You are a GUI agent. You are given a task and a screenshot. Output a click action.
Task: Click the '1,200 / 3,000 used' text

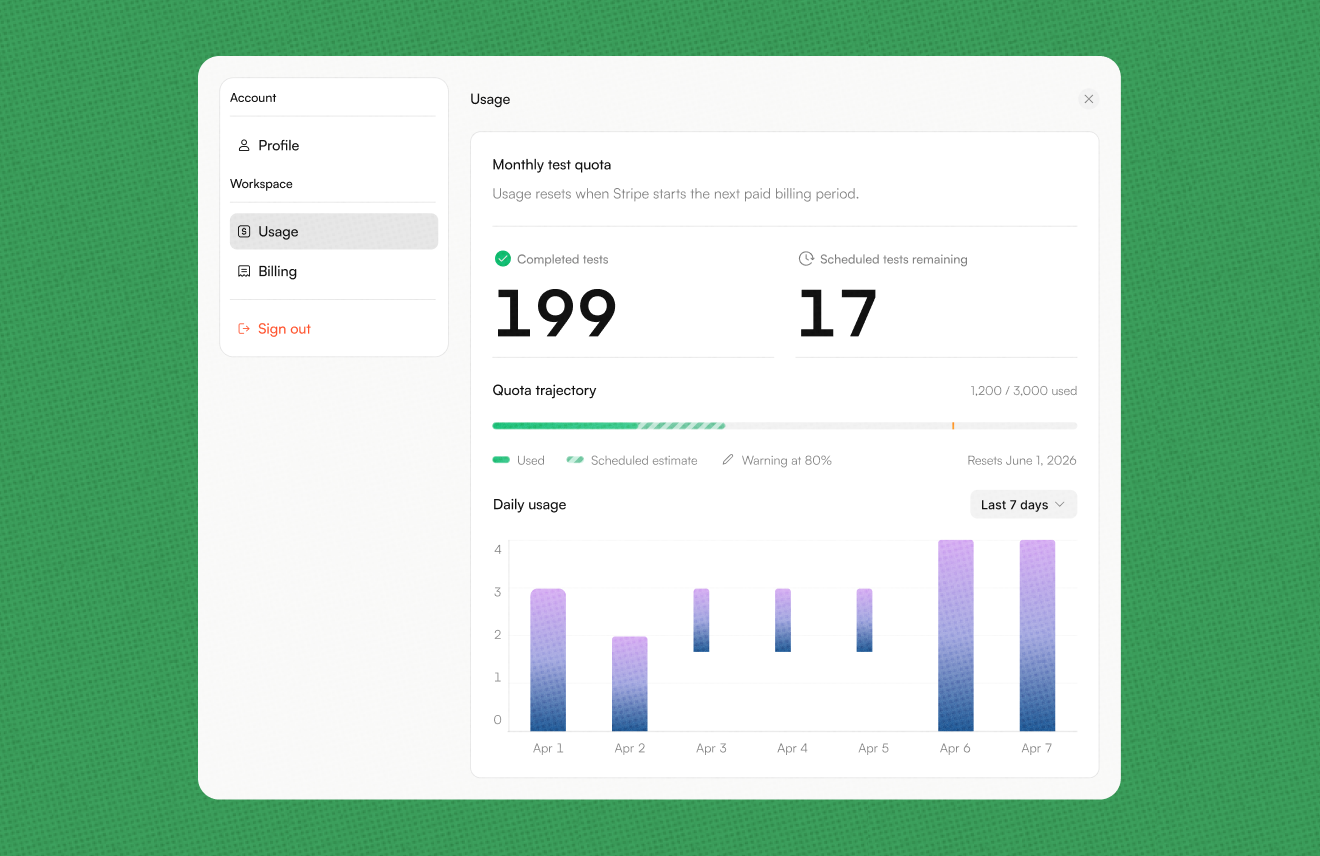click(x=1023, y=391)
